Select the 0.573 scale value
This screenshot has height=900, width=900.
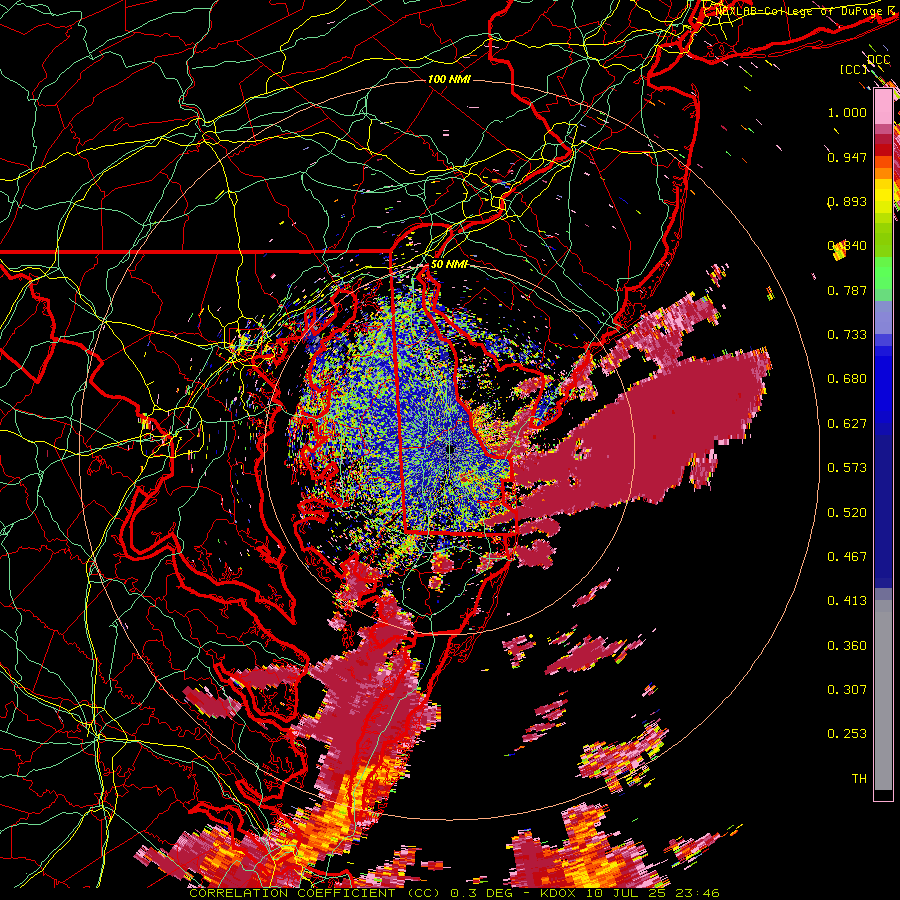coord(847,468)
